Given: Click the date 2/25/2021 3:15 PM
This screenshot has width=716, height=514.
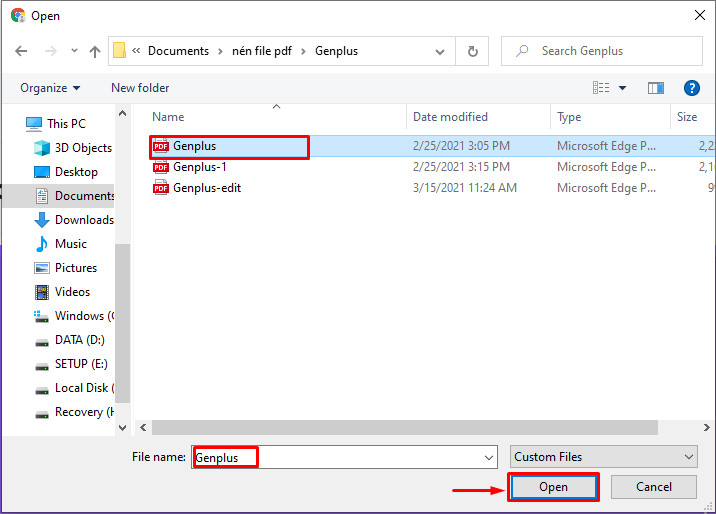Looking at the screenshot, I should (x=461, y=167).
